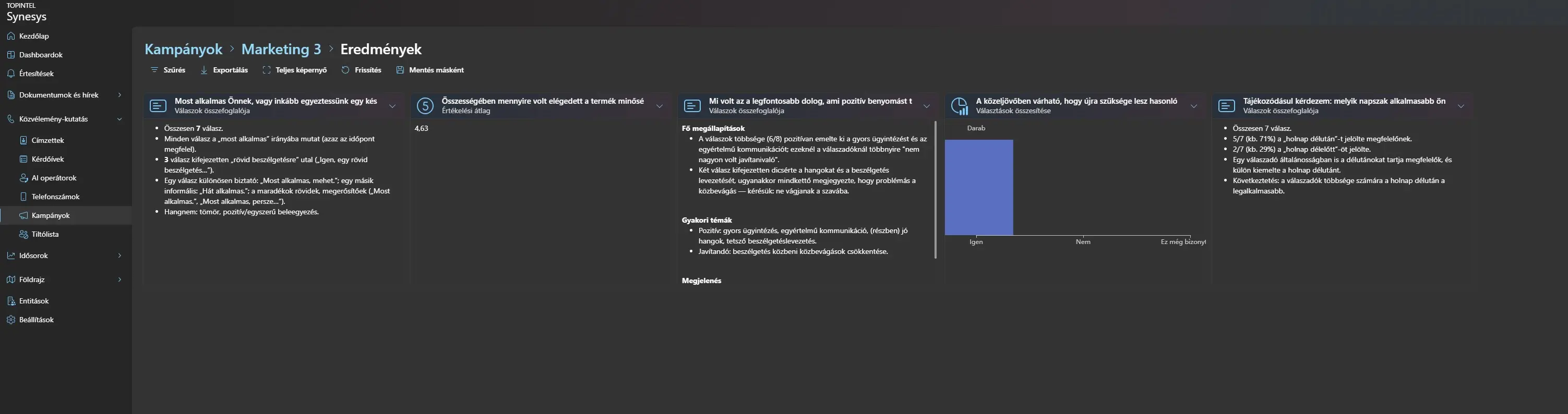The height and width of the screenshot is (414, 1568).
Task: Click the Nem axis label in chart
Action: [1083, 242]
